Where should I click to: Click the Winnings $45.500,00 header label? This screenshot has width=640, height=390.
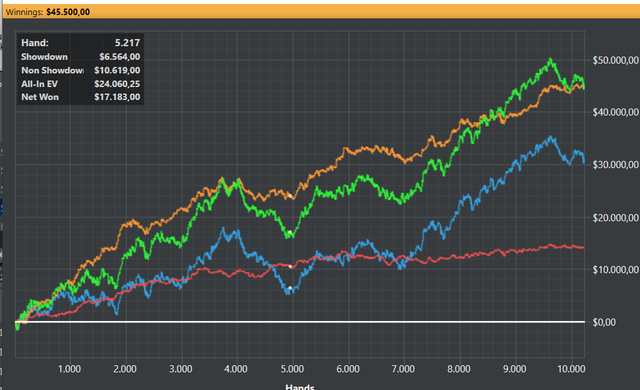click(x=48, y=12)
